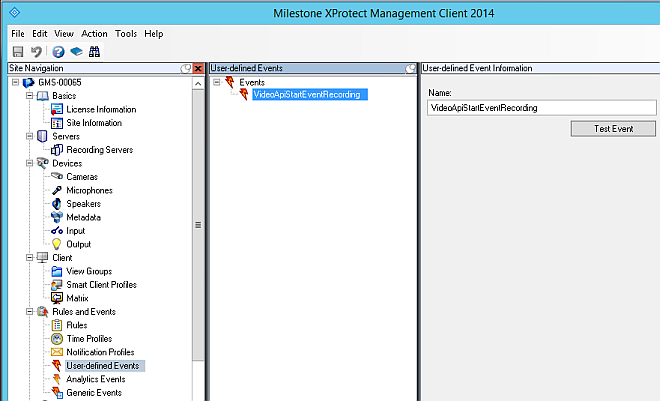Click the event Name text field
660x401 pixels.
pos(540,107)
